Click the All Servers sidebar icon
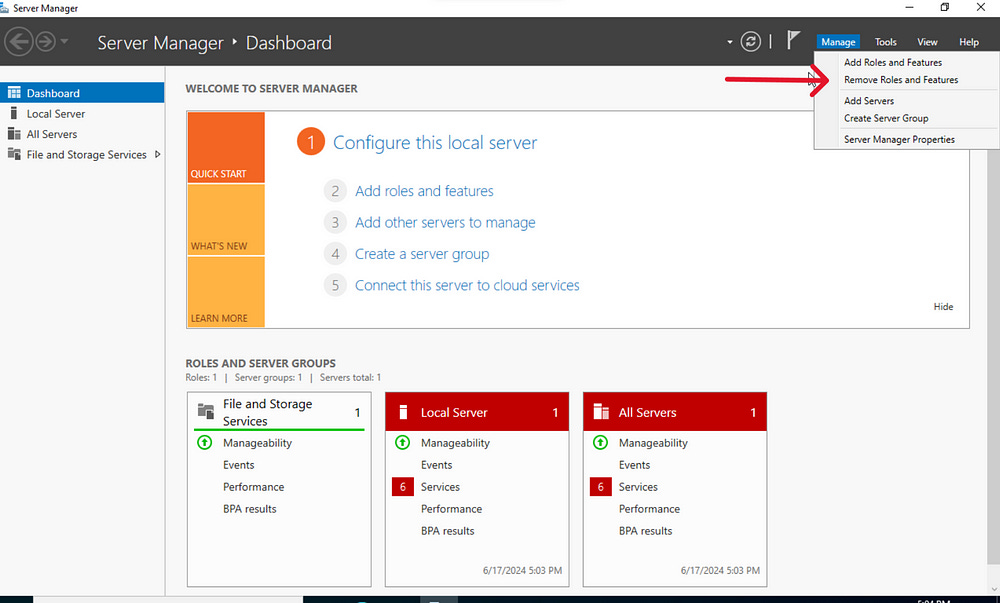Viewport: 1000px width, 603px height. pos(14,133)
